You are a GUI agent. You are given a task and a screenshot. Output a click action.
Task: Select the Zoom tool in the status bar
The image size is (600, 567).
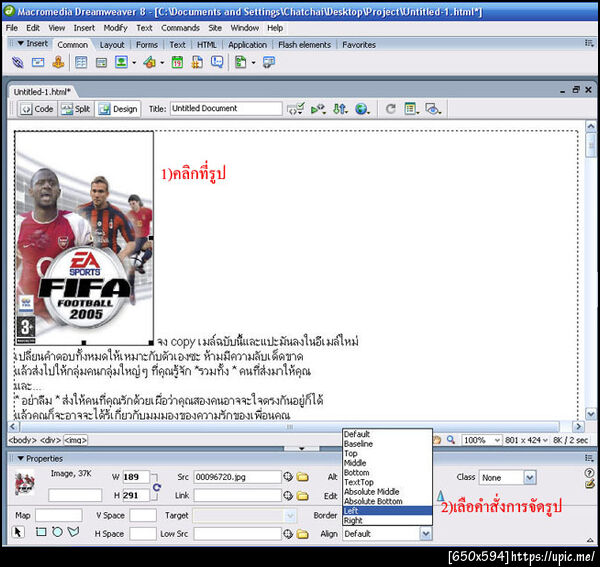point(451,440)
